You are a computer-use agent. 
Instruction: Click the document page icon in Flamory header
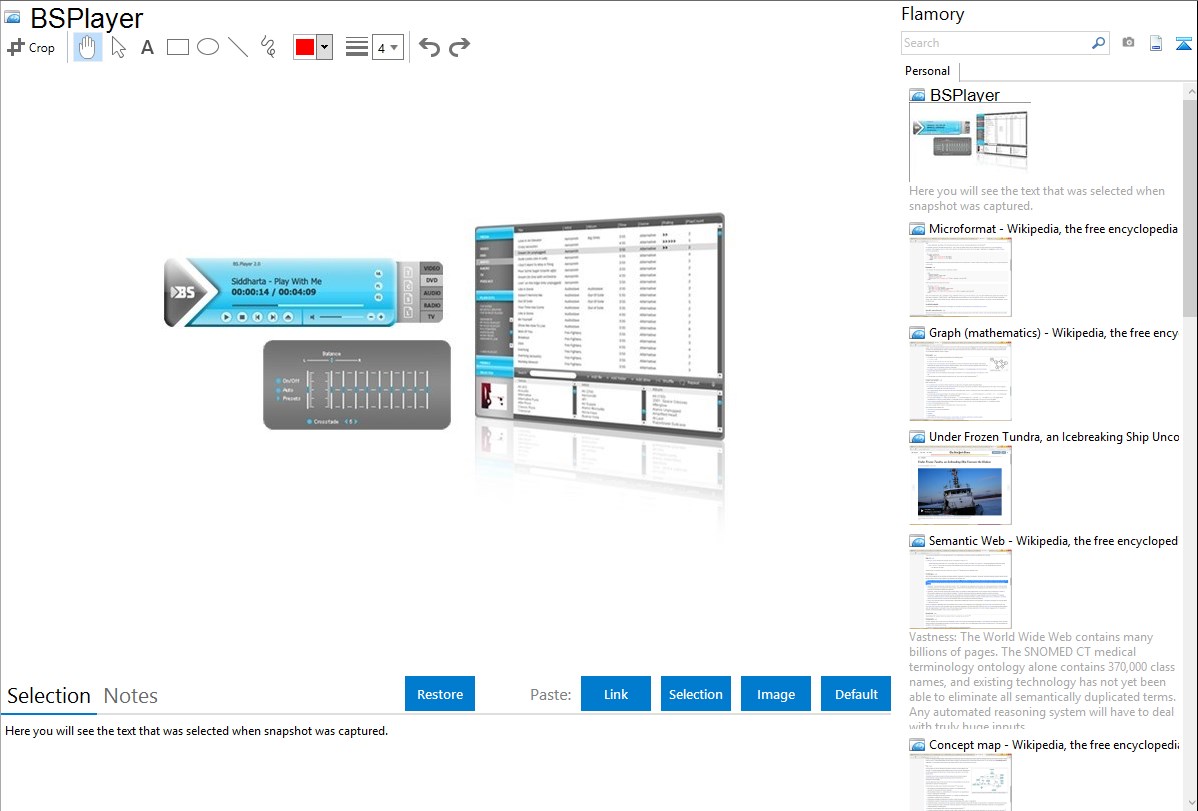pos(1156,43)
